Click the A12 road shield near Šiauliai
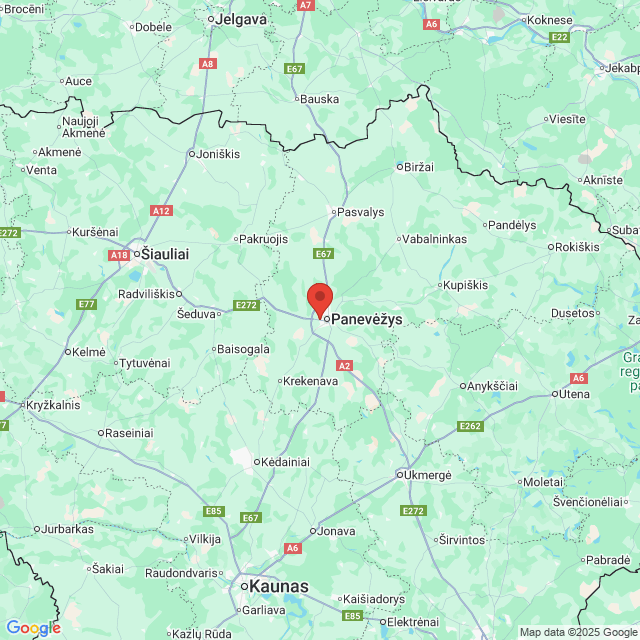The height and width of the screenshot is (640, 640). point(161,211)
